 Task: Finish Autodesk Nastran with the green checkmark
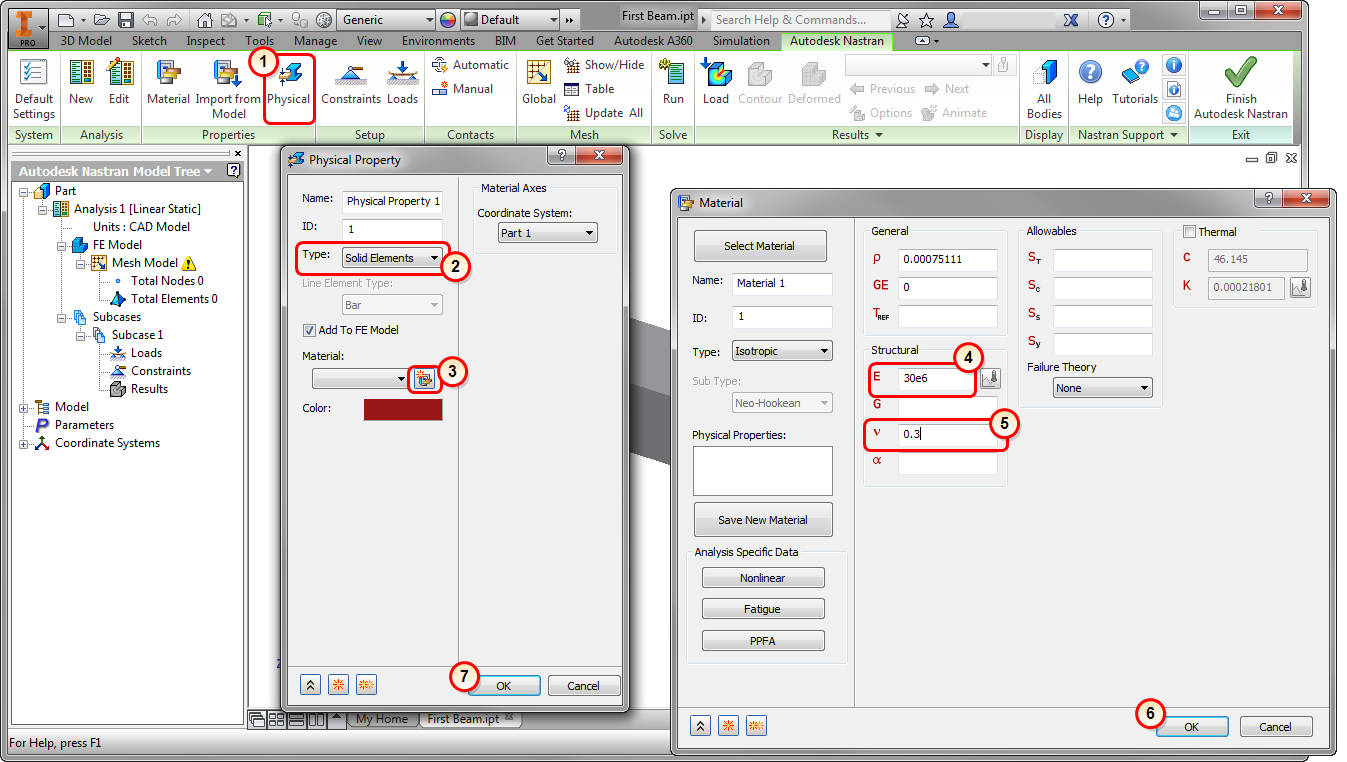click(x=1241, y=88)
